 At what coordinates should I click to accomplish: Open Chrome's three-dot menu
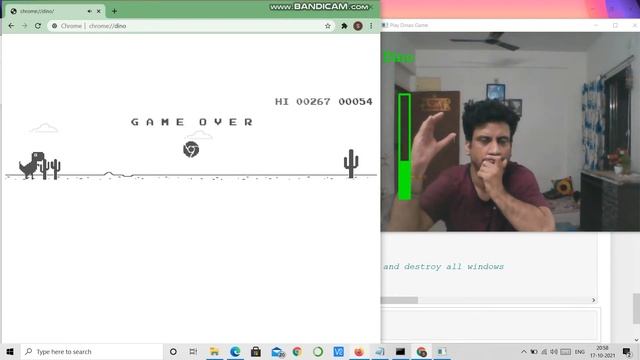(371, 26)
